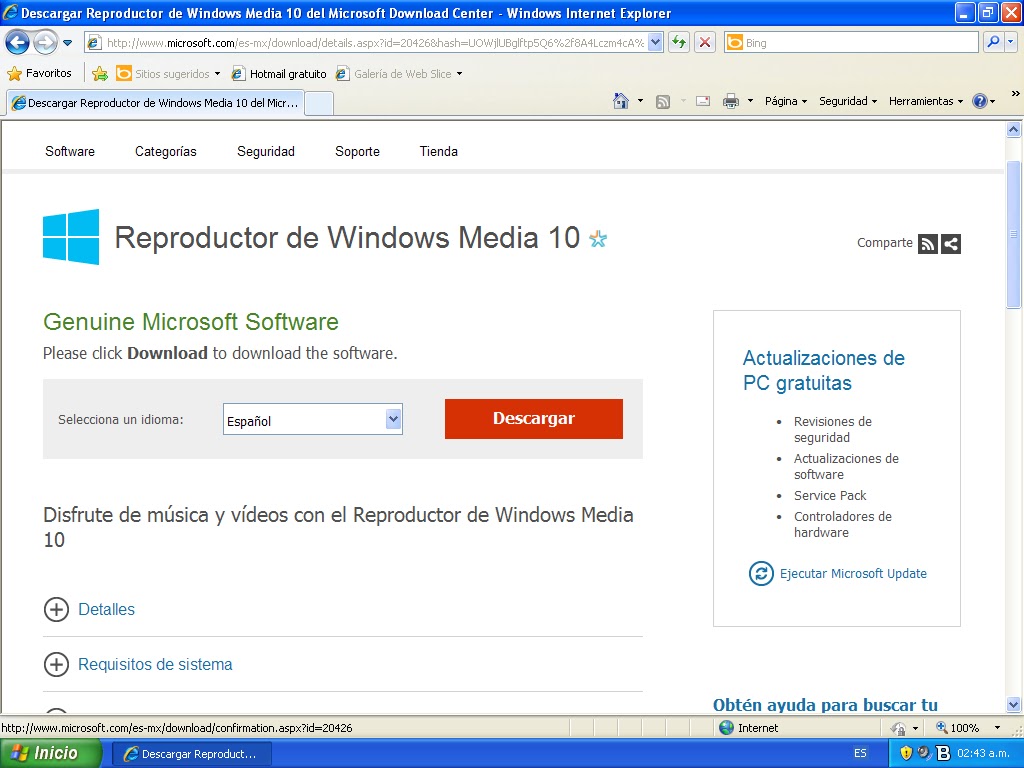
Task: Open the Actualizaciones de PC gratuitas link
Action: coord(822,370)
